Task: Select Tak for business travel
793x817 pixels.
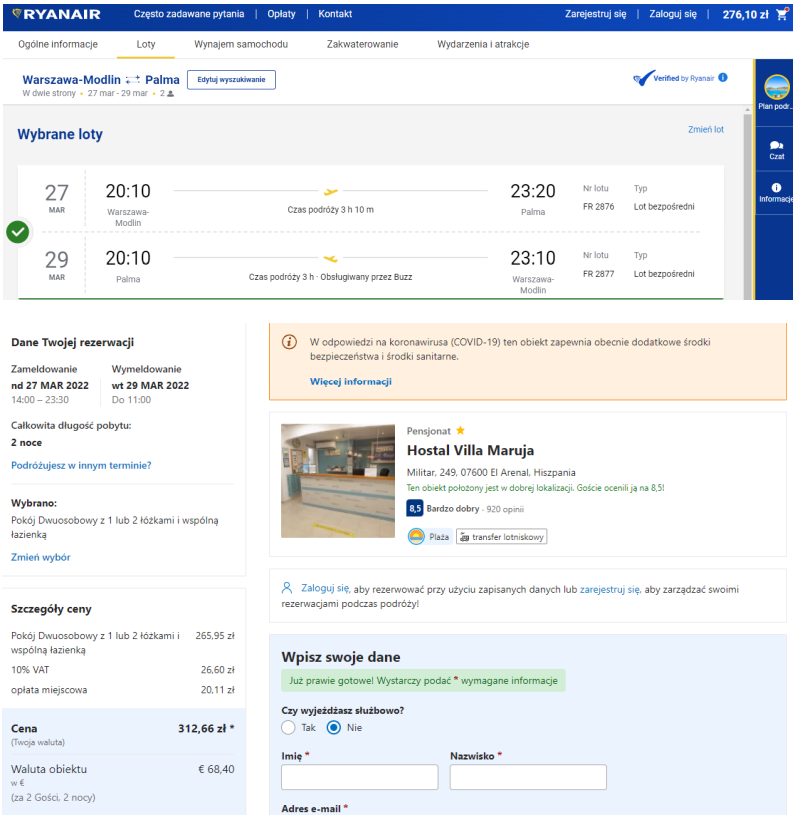Action: pos(288,727)
